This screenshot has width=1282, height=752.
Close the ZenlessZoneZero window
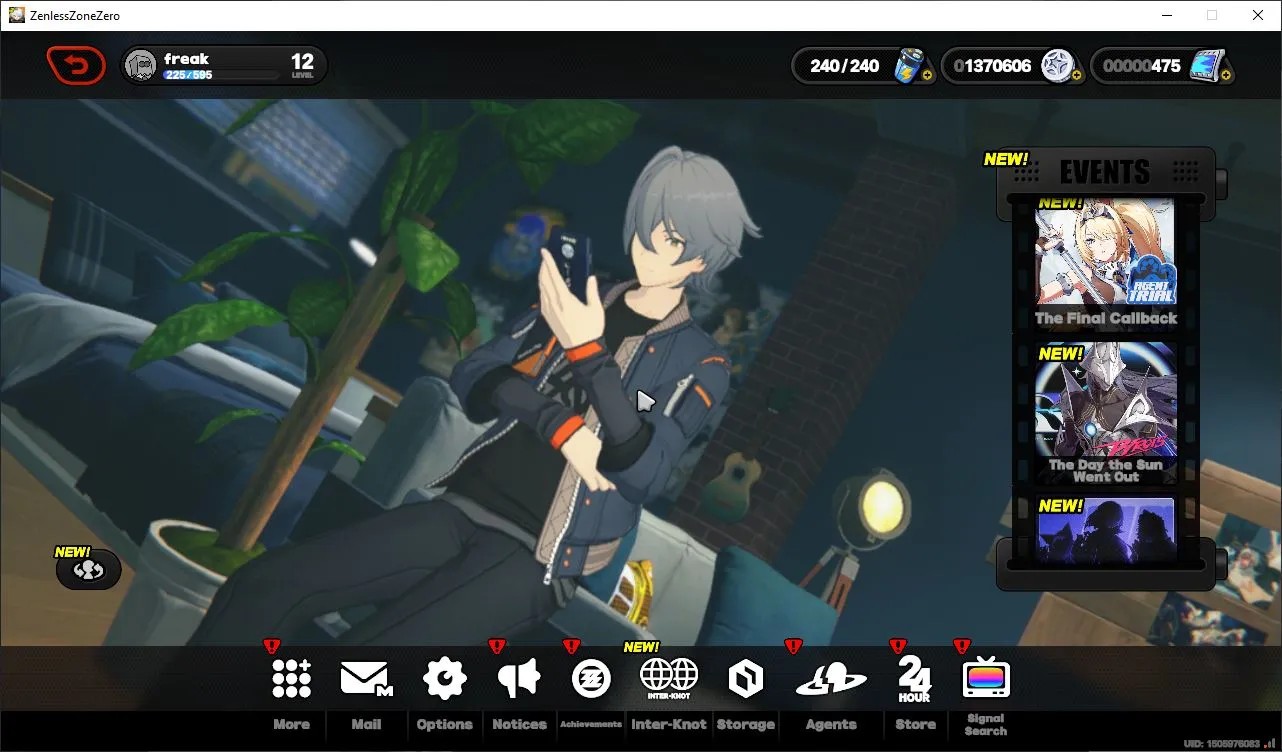click(1258, 15)
